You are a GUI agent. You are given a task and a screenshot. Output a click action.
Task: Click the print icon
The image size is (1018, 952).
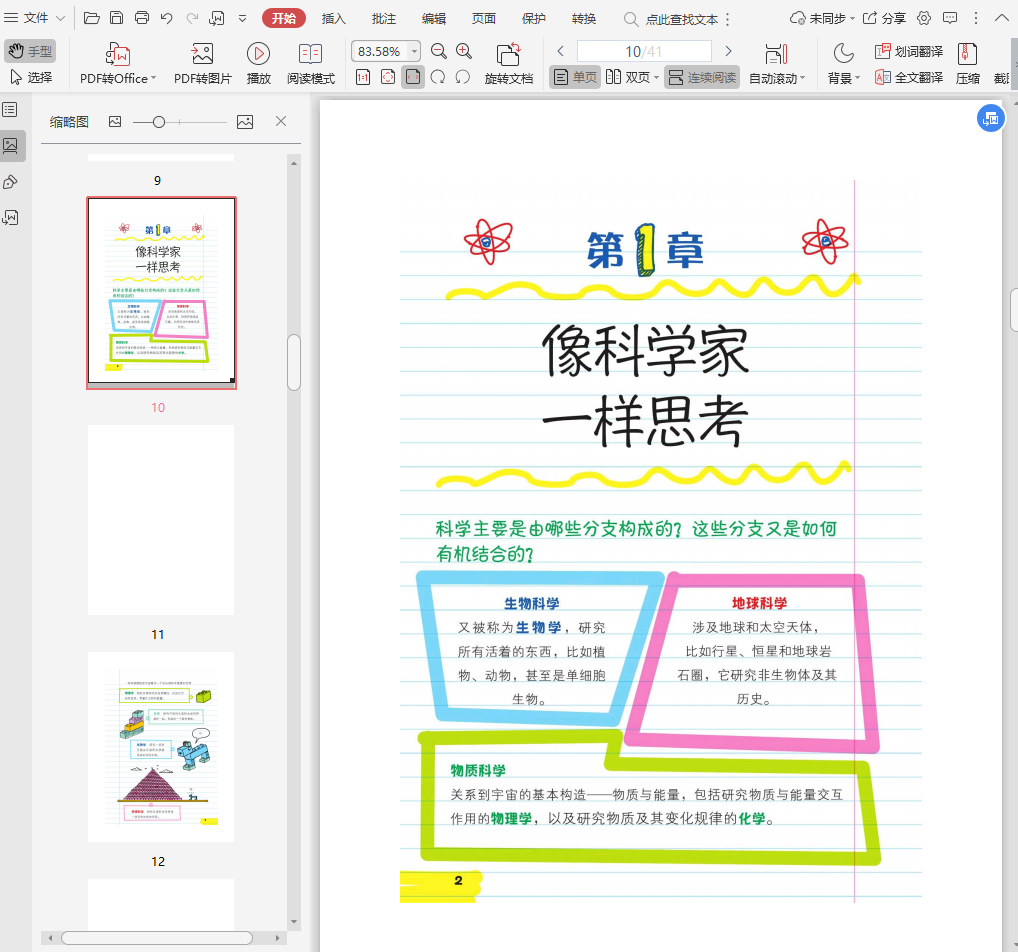[142, 18]
